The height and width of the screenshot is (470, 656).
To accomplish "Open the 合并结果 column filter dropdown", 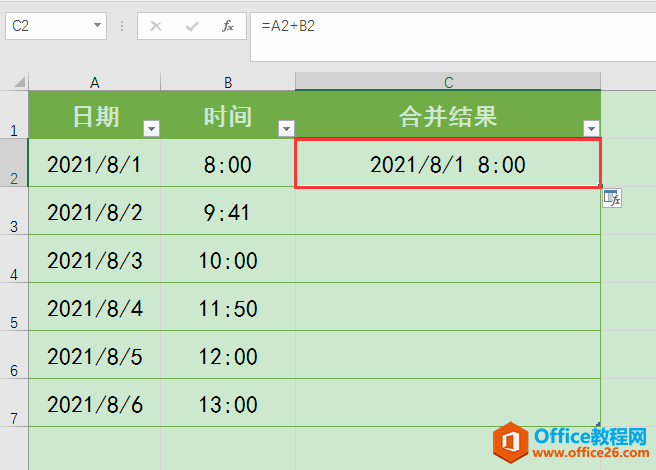I will [592, 128].
